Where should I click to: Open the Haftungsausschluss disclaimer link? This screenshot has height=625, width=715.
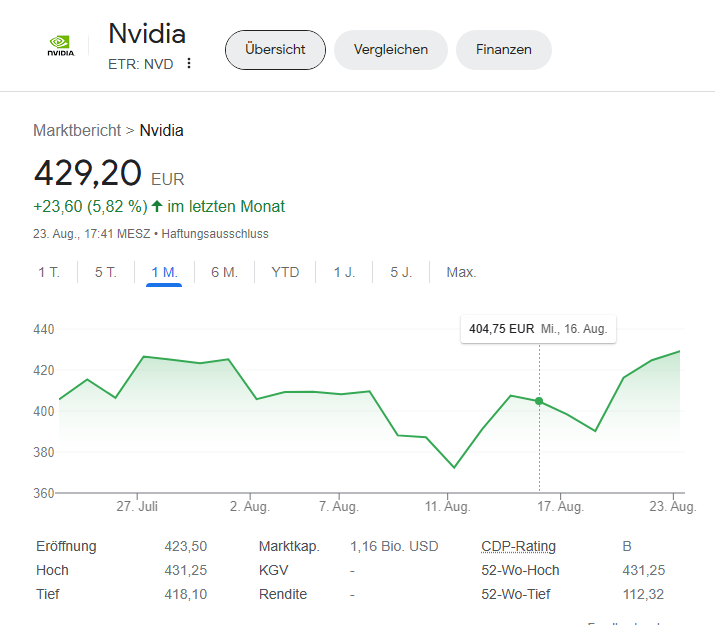tap(215, 234)
